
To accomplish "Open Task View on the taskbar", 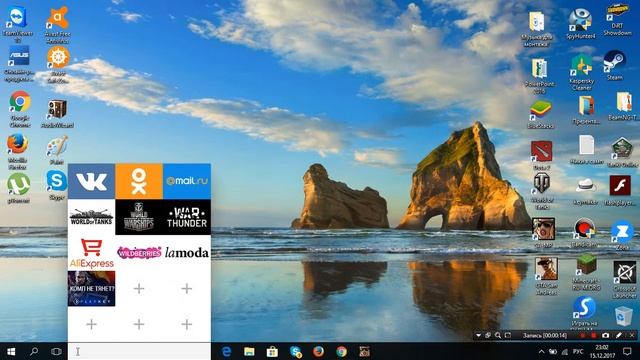I will (56, 351).
